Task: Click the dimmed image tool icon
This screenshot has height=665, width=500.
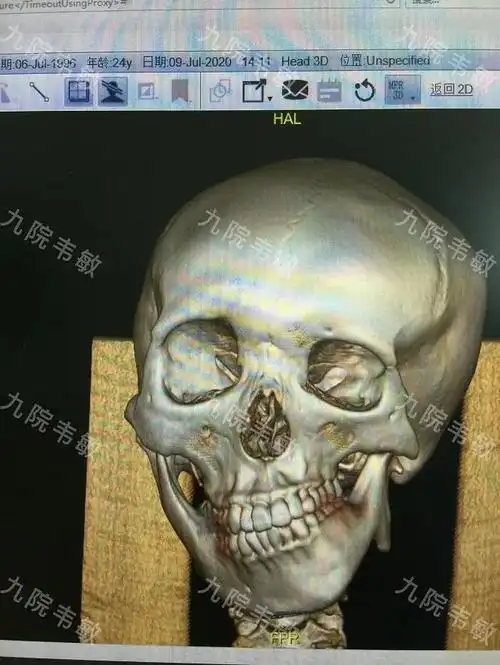Action: click(146, 91)
